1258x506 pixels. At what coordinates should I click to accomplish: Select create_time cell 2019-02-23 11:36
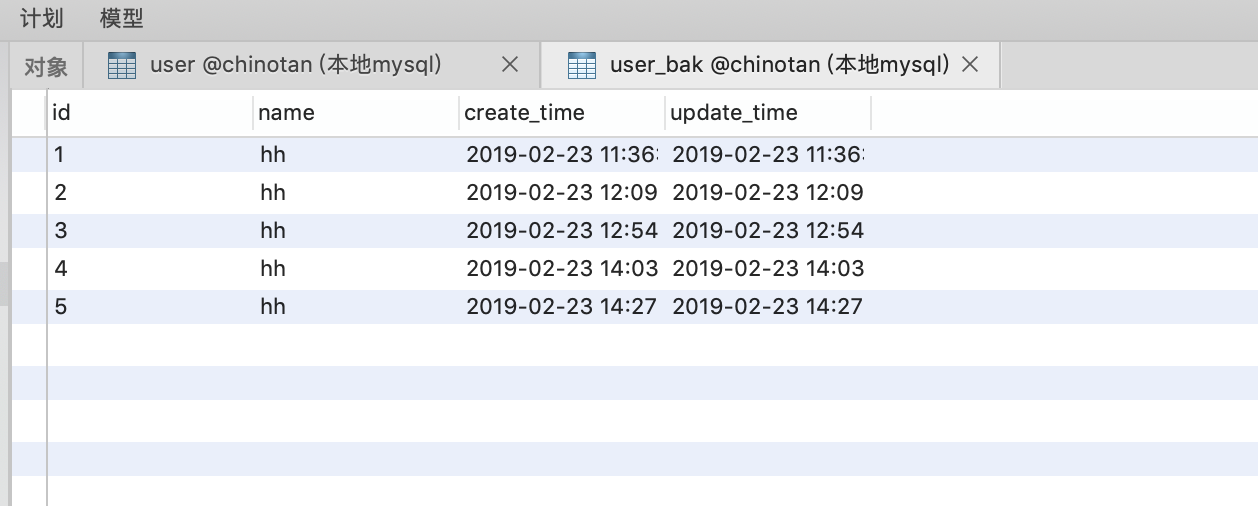pyautogui.click(x=562, y=155)
